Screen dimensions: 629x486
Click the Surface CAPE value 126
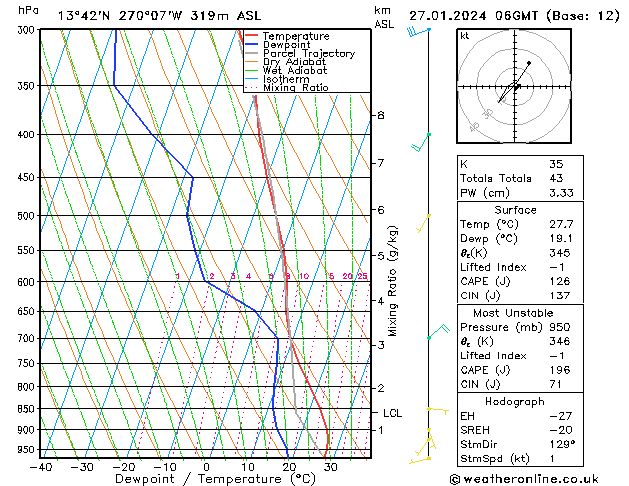pyautogui.click(x=560, y=281)
